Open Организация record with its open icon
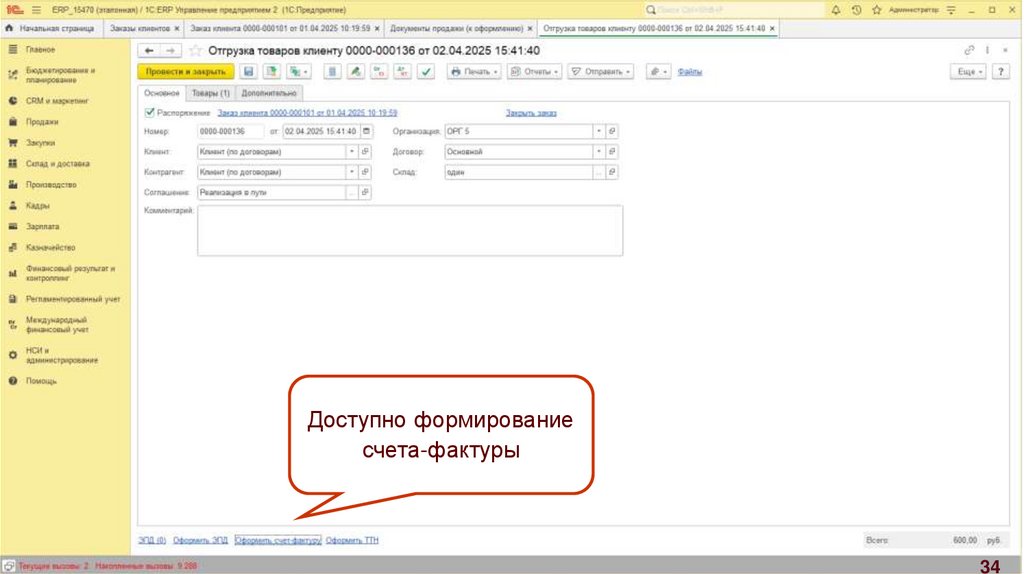 (612, 131)
